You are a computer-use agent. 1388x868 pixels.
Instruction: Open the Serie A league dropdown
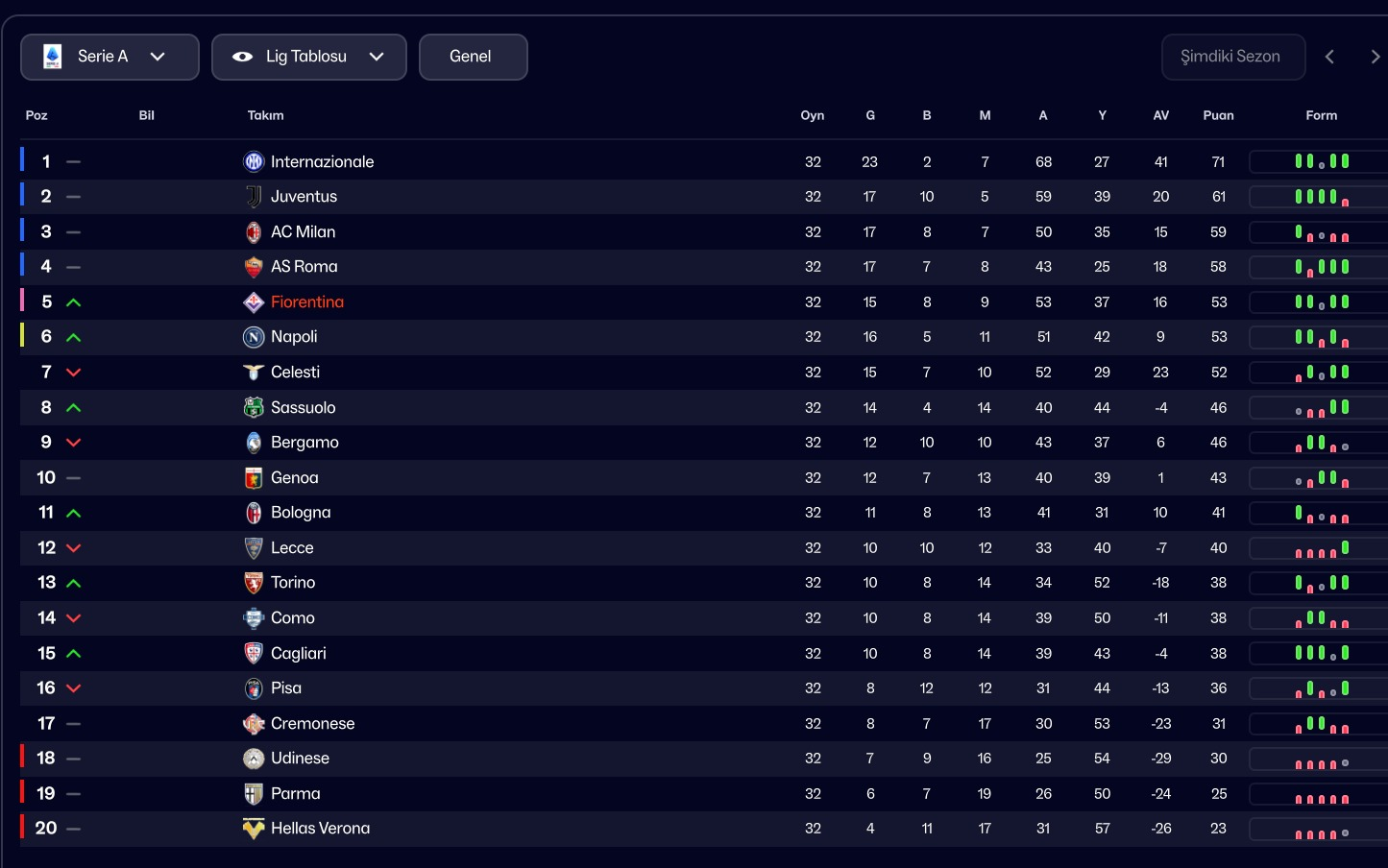tap(110, 57)
